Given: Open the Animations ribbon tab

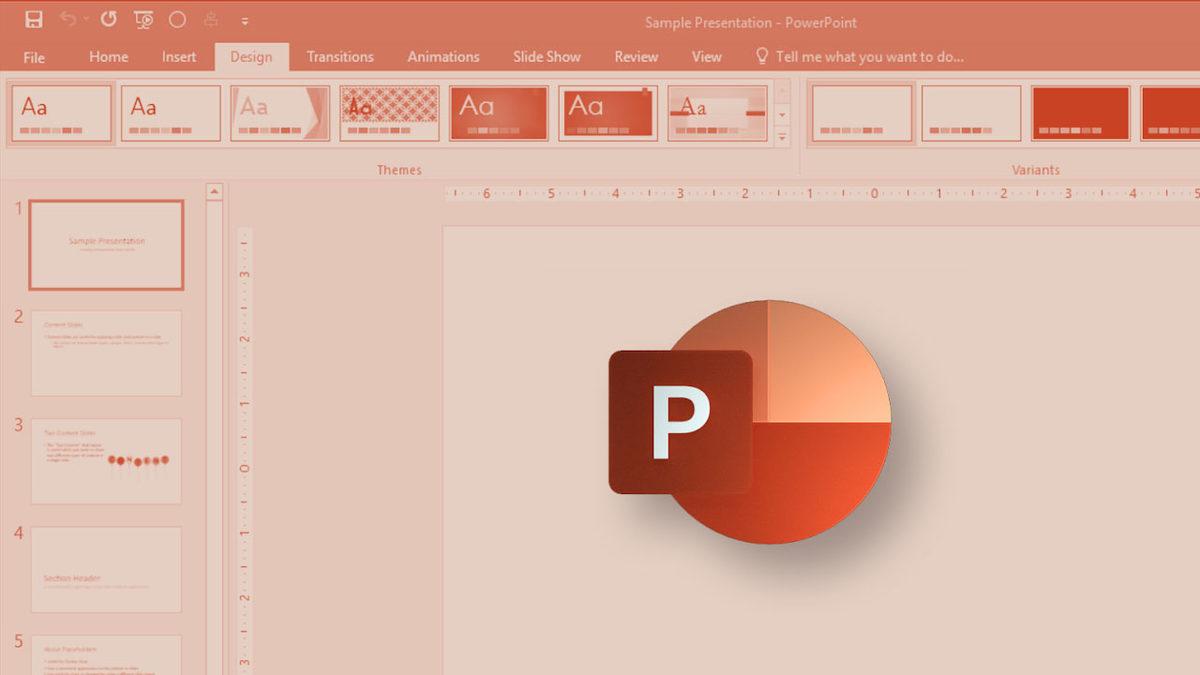Looking at the screenshot, I should click(443, 57).
